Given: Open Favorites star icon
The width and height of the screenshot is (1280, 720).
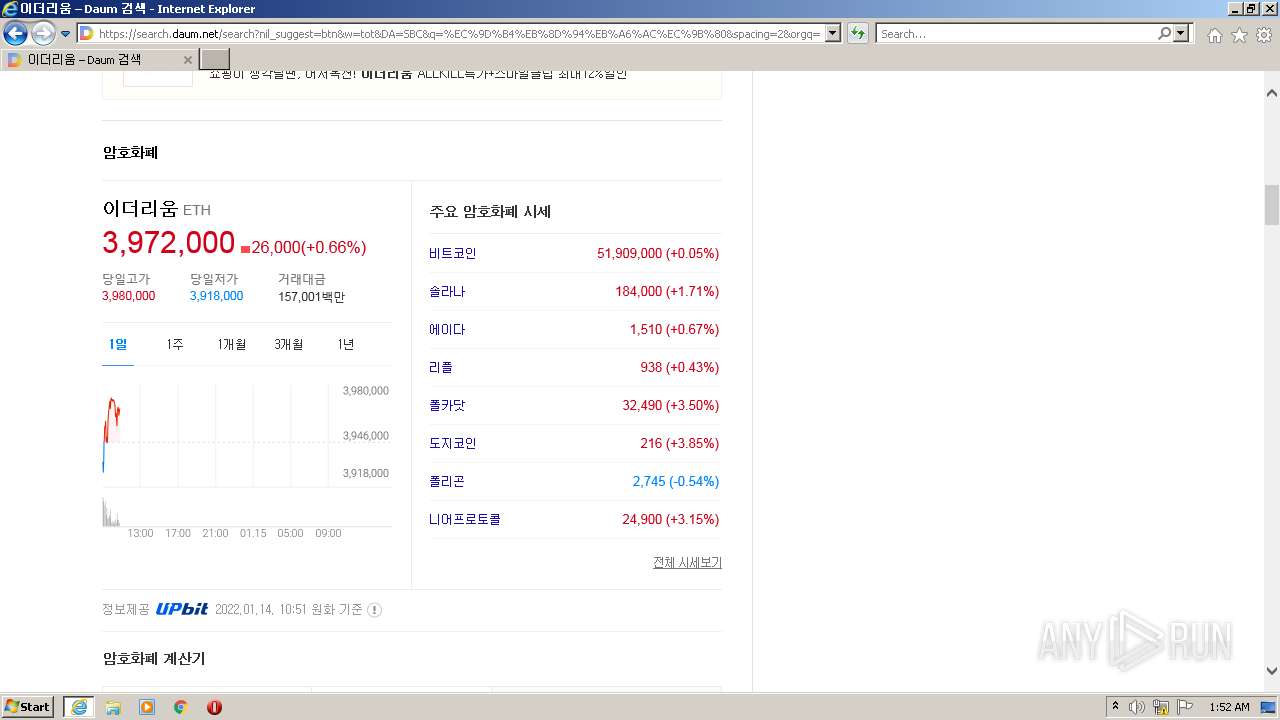Looking at the screenshot, I should pyautogui.click(x=1239, y=35).
